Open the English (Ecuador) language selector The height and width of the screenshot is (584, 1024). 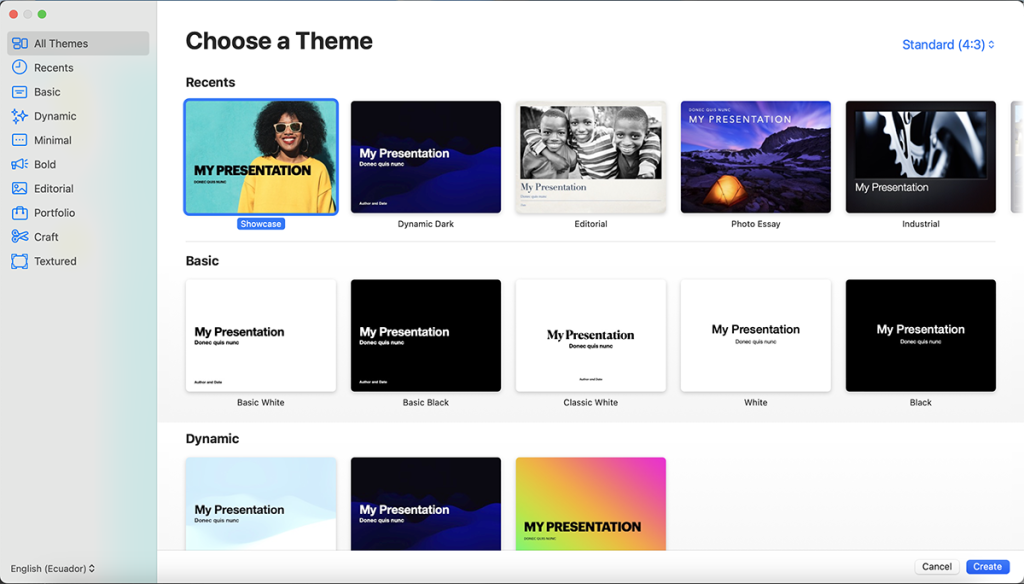51,568
